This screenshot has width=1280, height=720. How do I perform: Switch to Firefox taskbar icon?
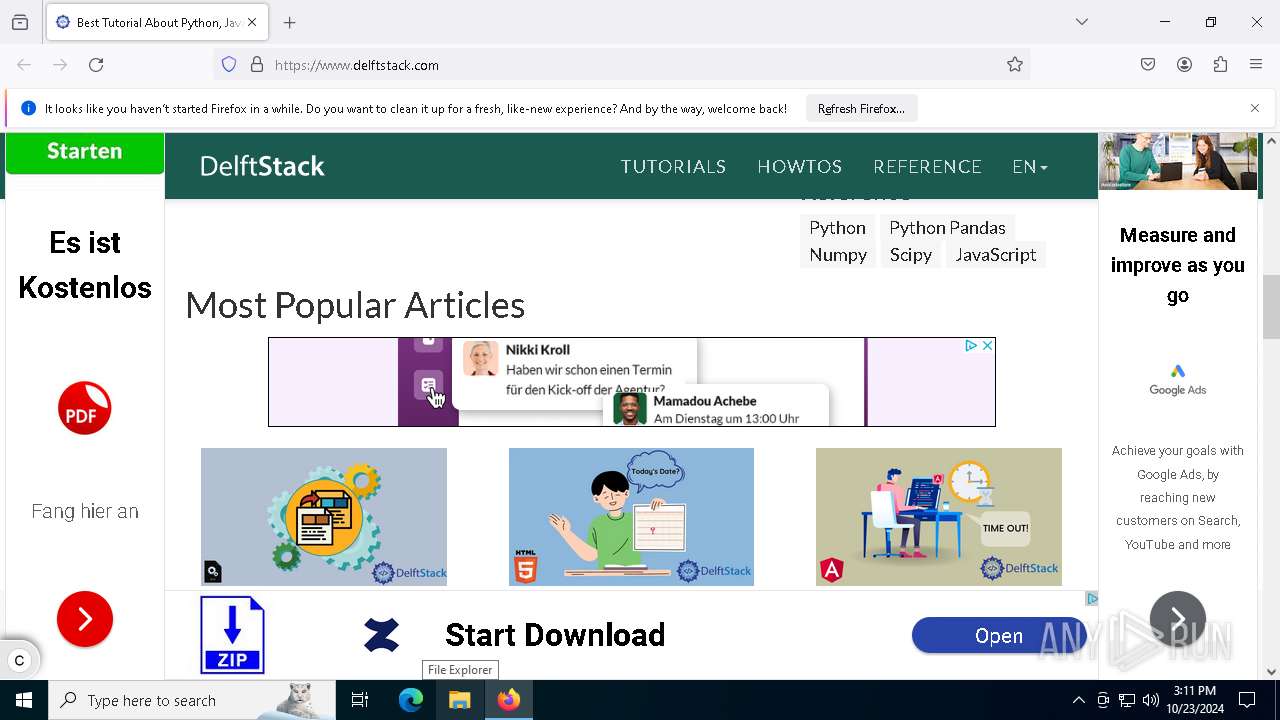tap(509, 700)
